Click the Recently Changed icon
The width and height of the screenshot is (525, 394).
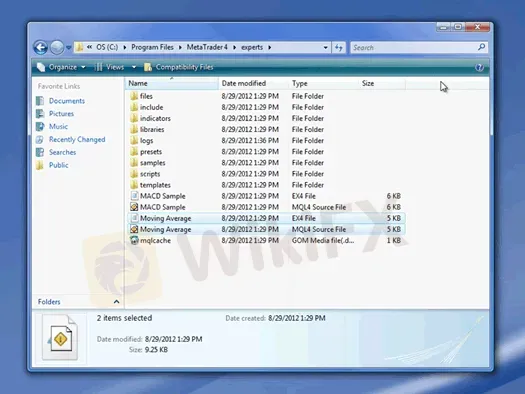tap(40, 140)
